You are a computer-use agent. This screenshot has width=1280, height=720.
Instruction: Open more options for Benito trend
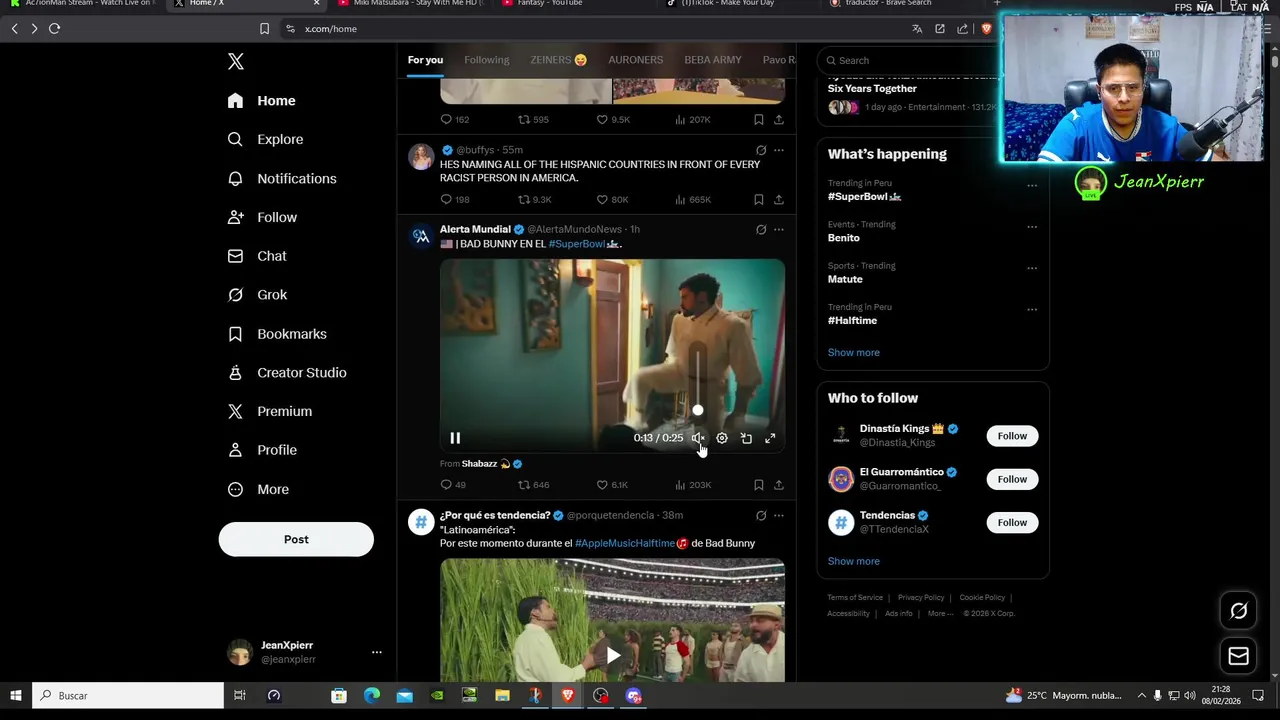coord(1032,226)
